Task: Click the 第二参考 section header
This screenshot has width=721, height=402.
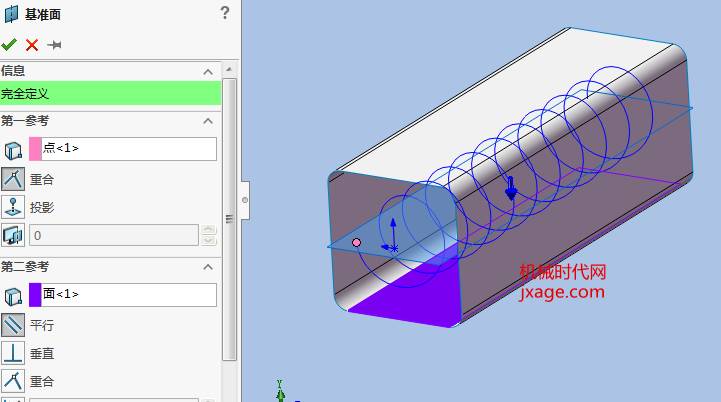Action: [110, 267]
